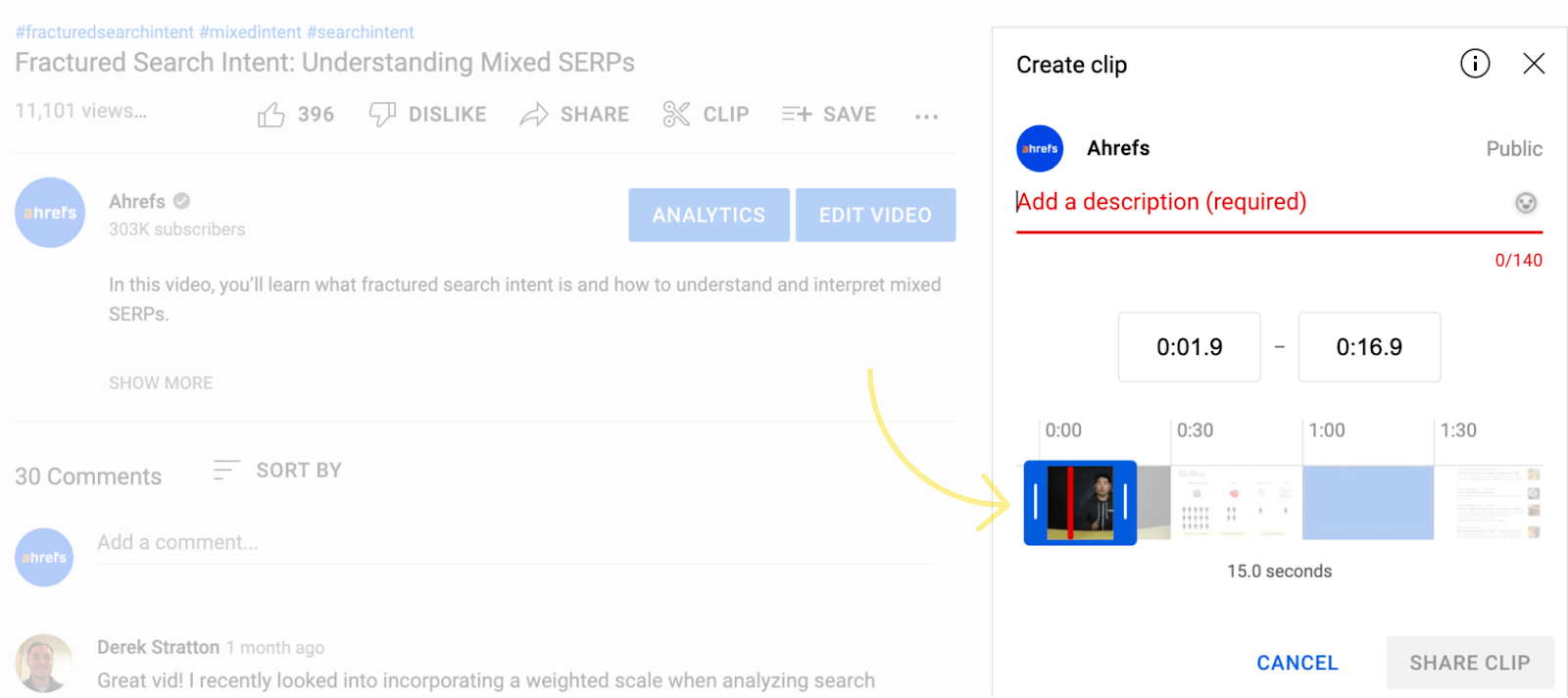Click the sort comments icon beside SORT BY

[224, 470]
